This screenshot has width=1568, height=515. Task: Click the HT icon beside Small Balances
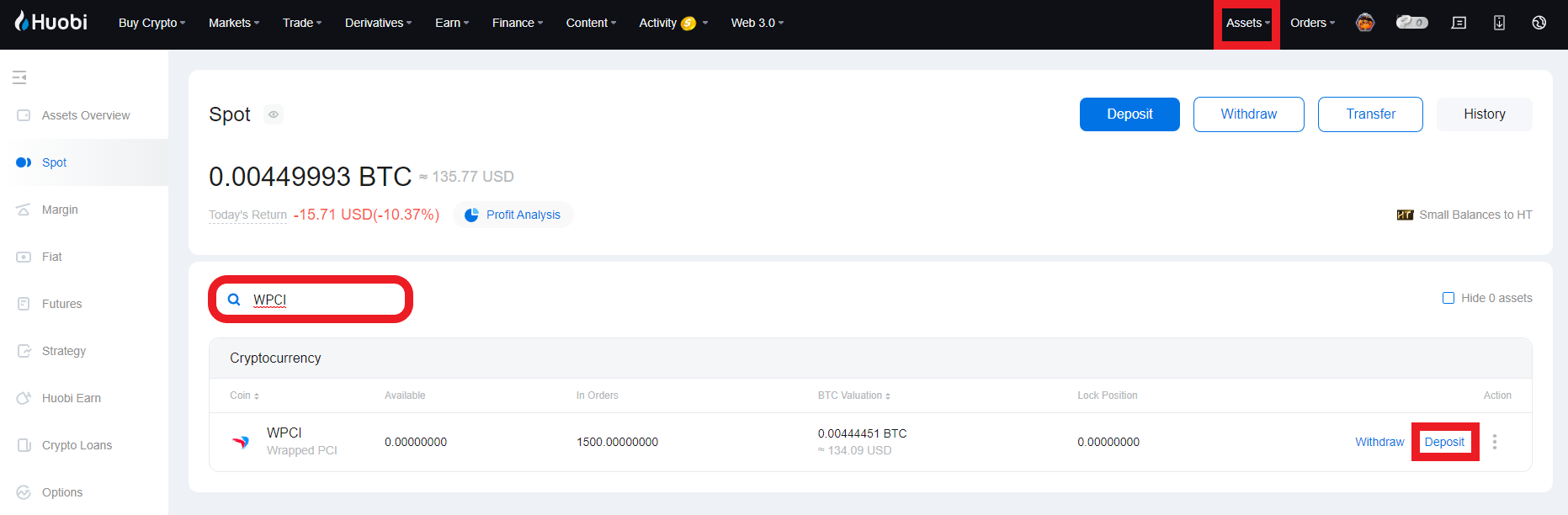[1405, 215]
